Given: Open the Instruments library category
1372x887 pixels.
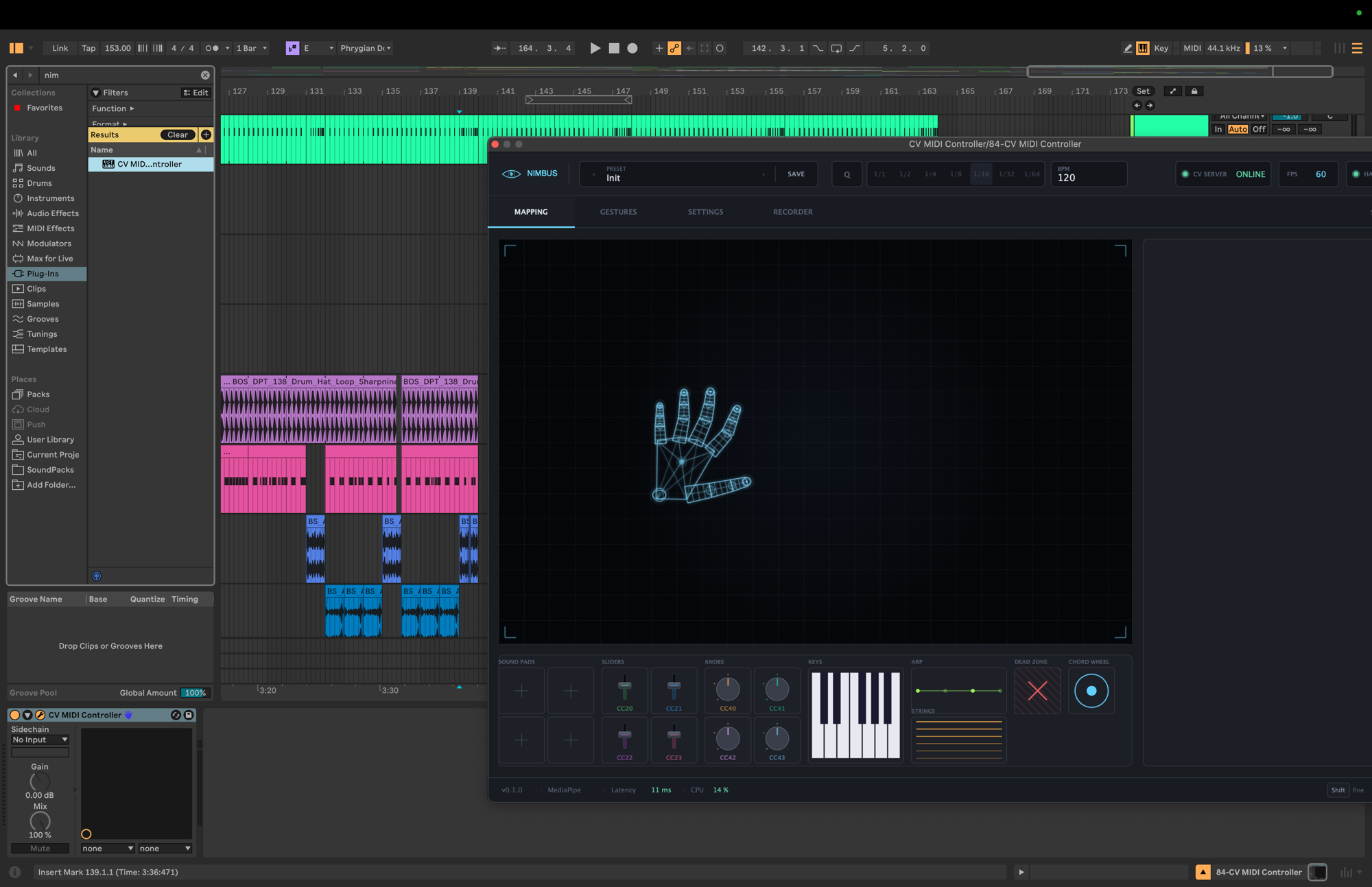Looking at the screenshot, I should click(x=50, y=198).
